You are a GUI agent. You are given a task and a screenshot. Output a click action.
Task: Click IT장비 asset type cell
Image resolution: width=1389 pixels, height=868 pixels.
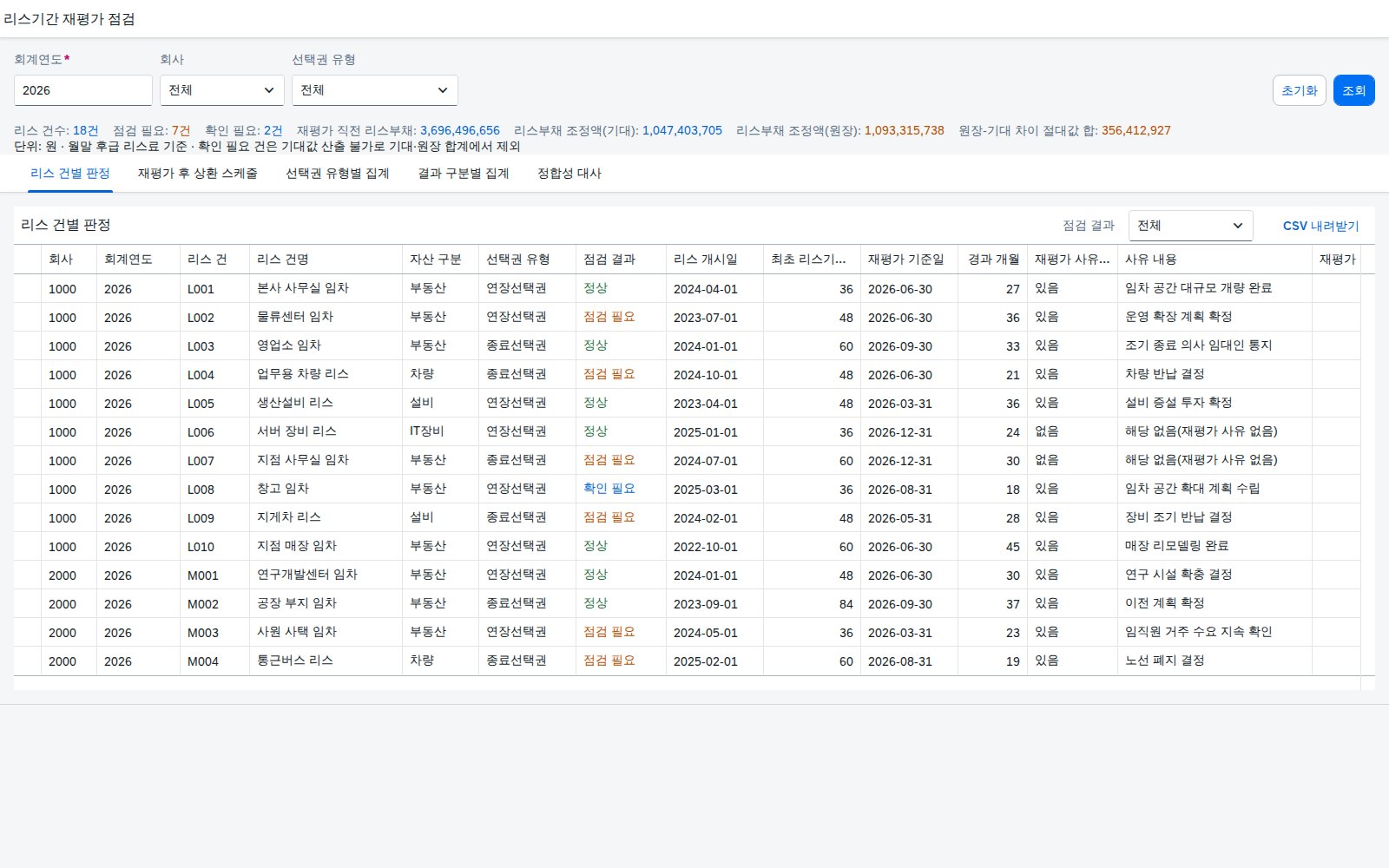click(440, 431)
